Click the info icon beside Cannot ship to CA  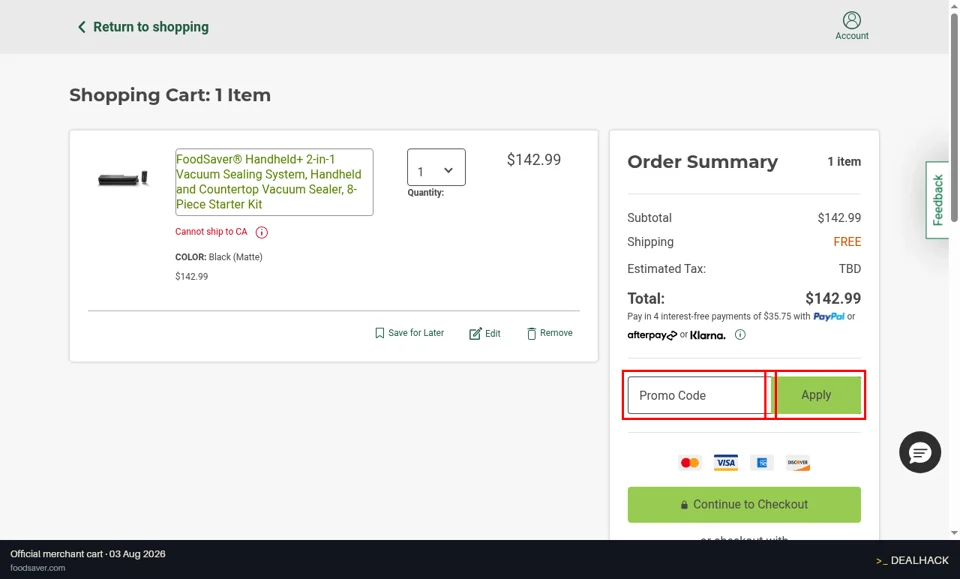[x=261, y=232]
